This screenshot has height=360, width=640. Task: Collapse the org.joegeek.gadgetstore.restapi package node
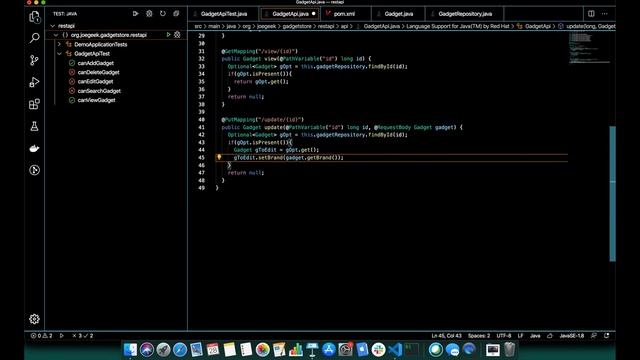point(56,35)
